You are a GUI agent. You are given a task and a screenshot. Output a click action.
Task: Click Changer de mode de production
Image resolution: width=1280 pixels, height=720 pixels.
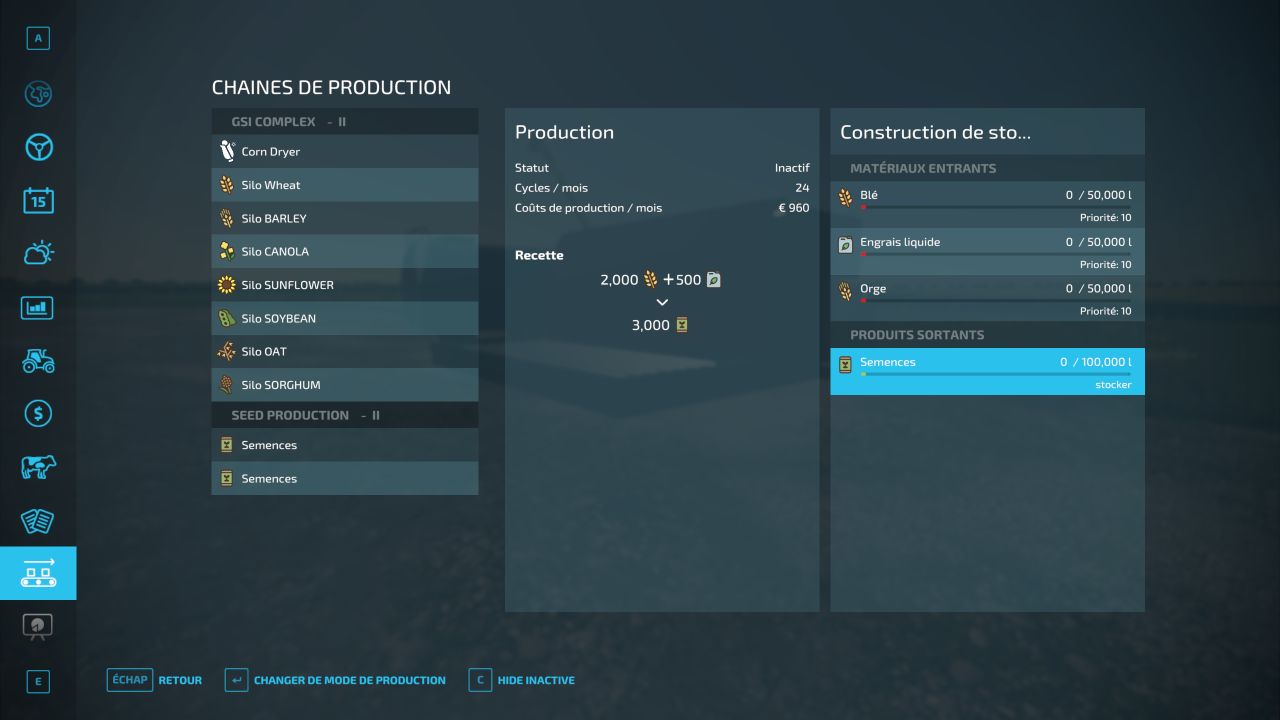(x=350, y=680)
